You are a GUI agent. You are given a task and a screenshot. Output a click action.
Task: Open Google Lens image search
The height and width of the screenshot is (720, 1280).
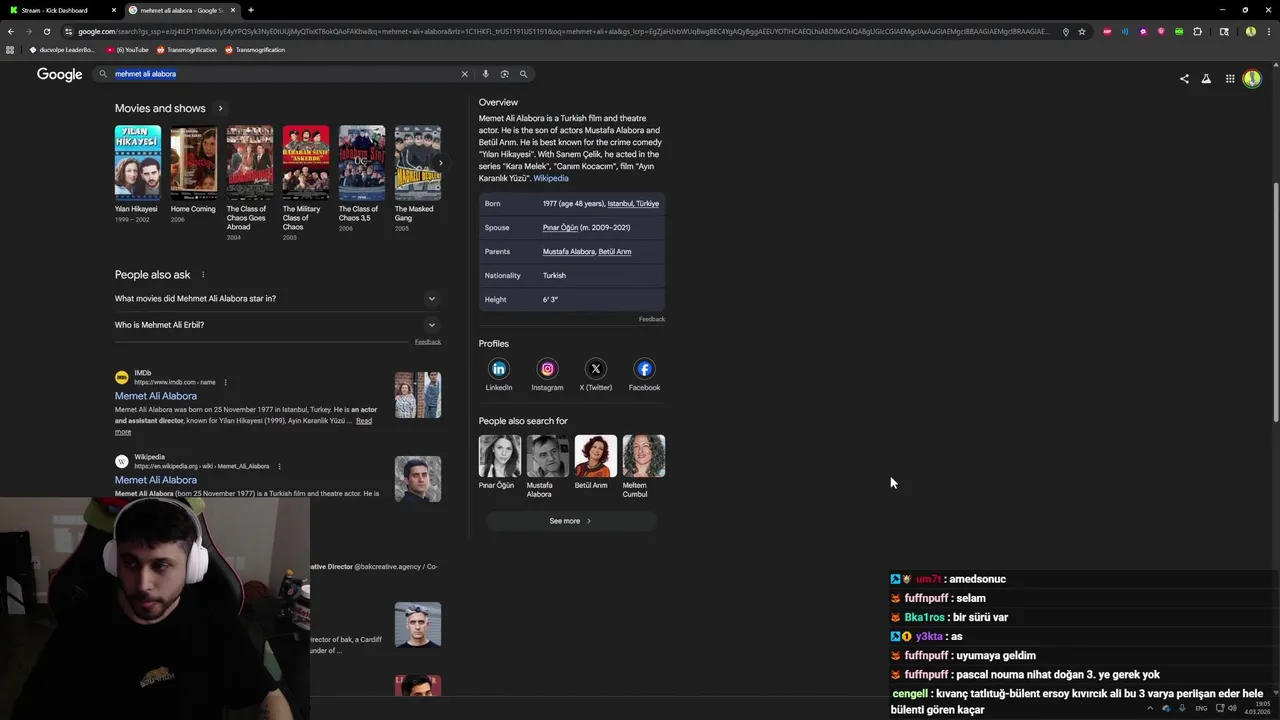click(504, 74)
